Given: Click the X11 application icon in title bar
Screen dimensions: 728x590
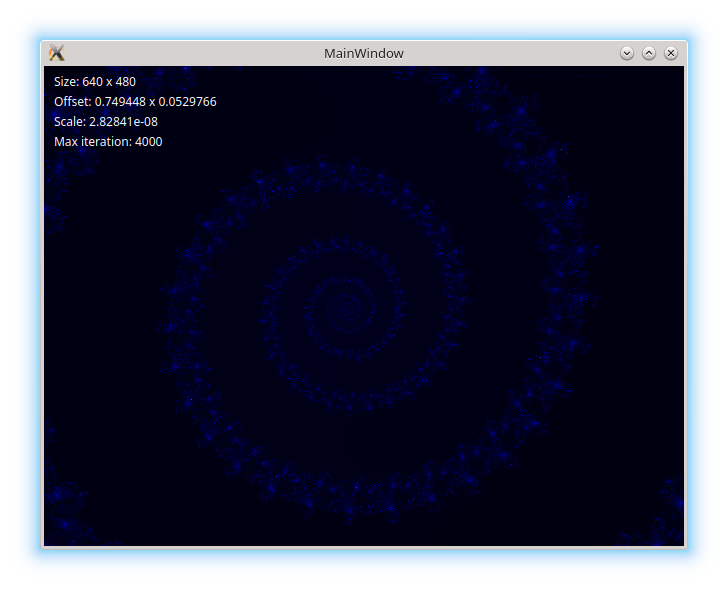Looking at the screenshot, I should click(x=57, y=53).
